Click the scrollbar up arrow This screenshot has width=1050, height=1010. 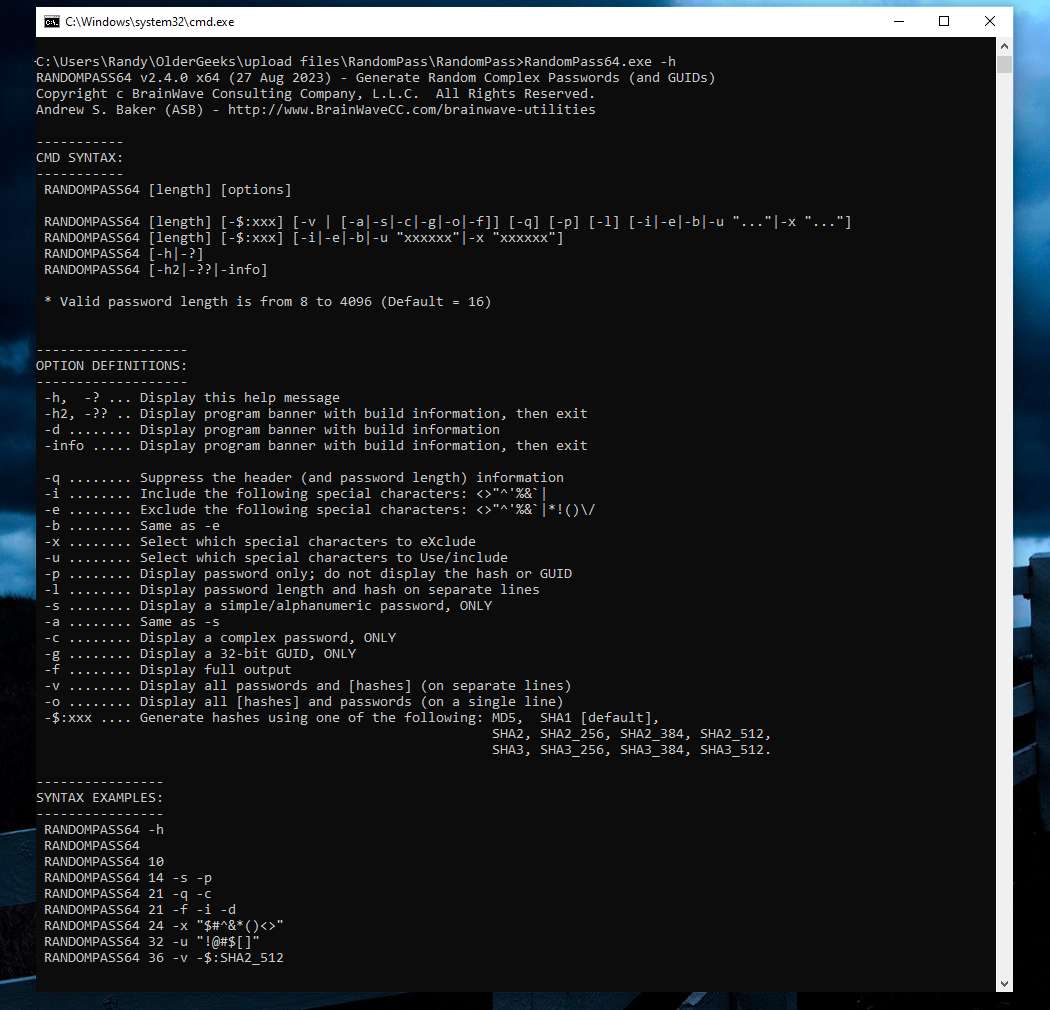click(1004, 46)
